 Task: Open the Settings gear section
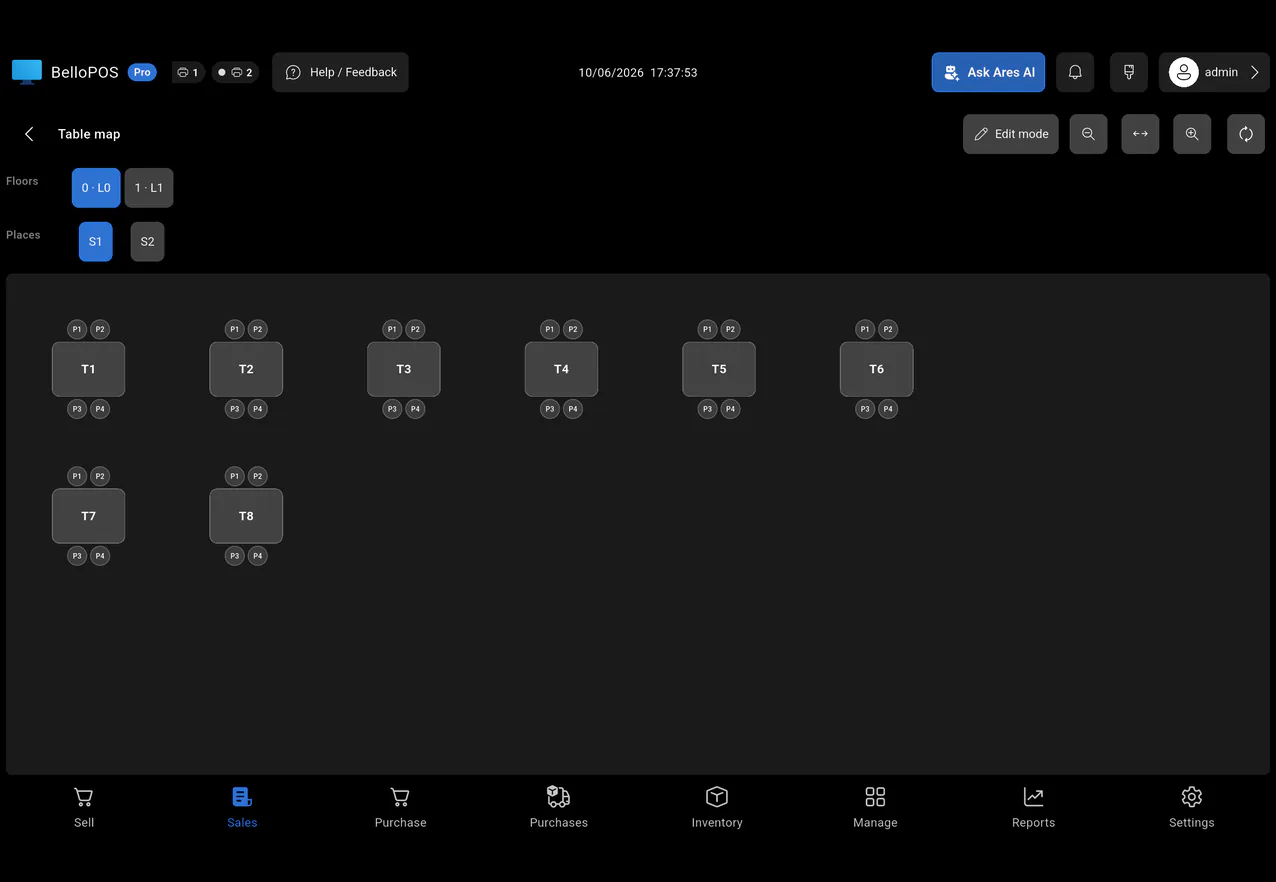click(x=1192, y=808)
